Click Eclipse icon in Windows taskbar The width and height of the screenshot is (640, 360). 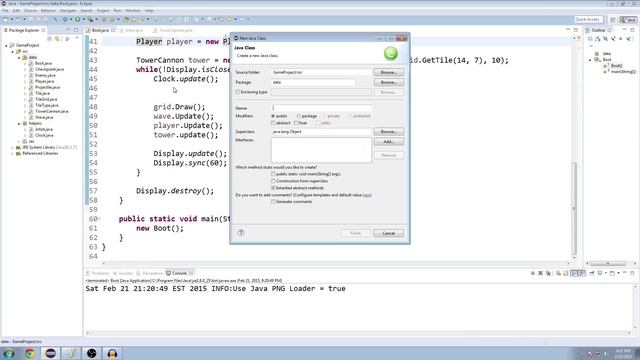point(51,353)
